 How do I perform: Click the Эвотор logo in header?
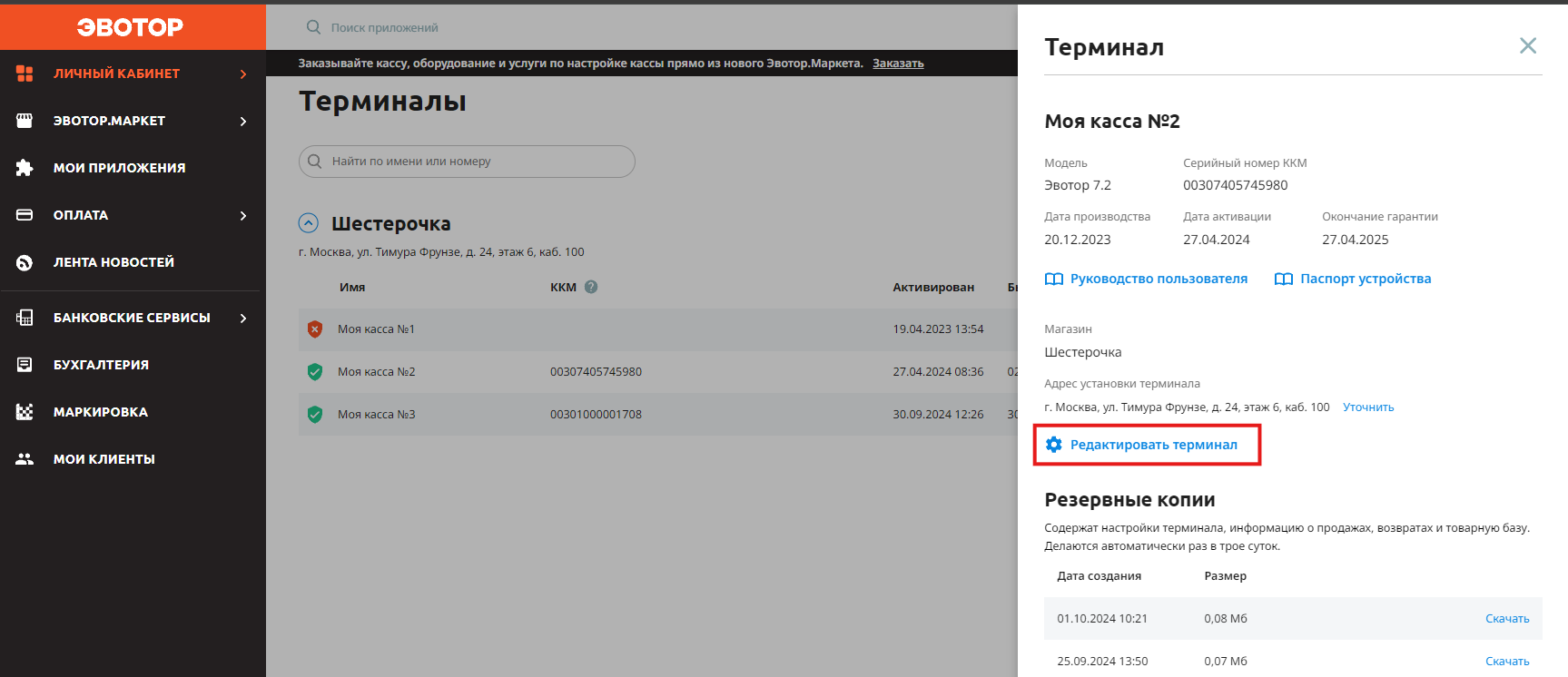point(130,27)
